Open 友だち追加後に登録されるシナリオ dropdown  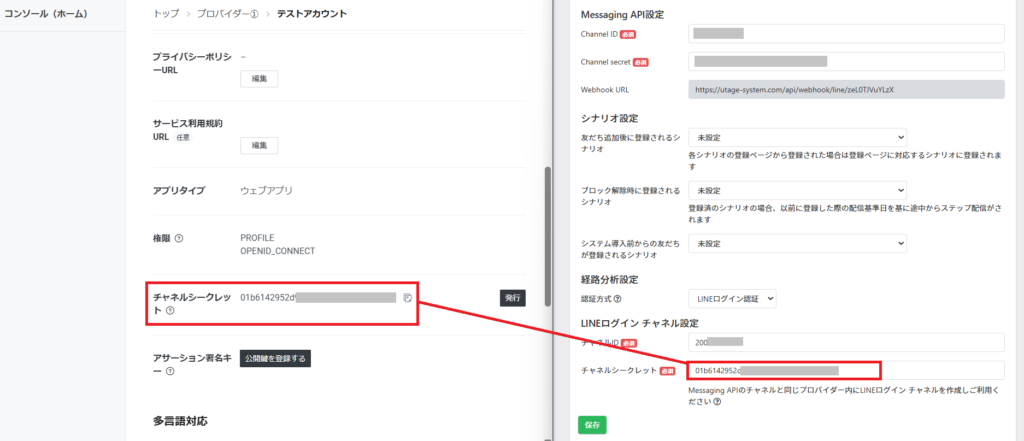point(798,136)
